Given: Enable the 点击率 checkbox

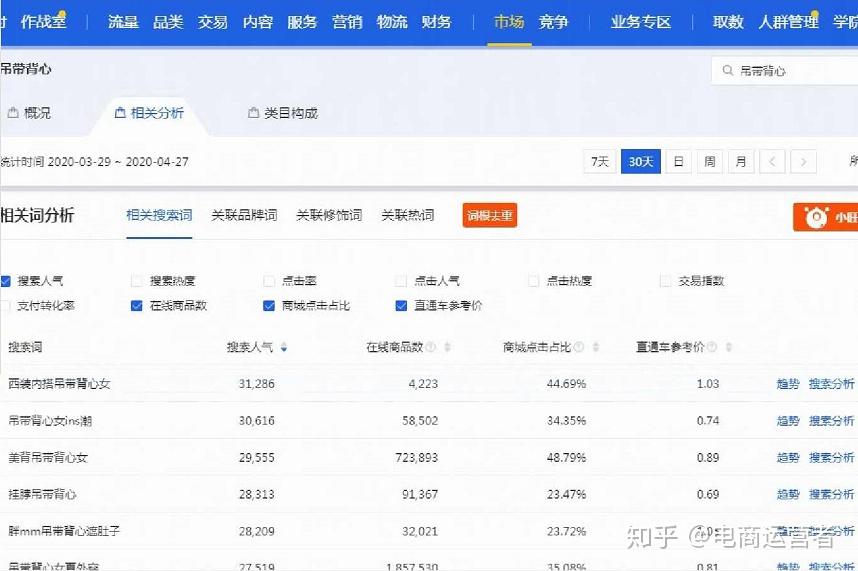Looking at the screenshot, I should pos(269,281).
